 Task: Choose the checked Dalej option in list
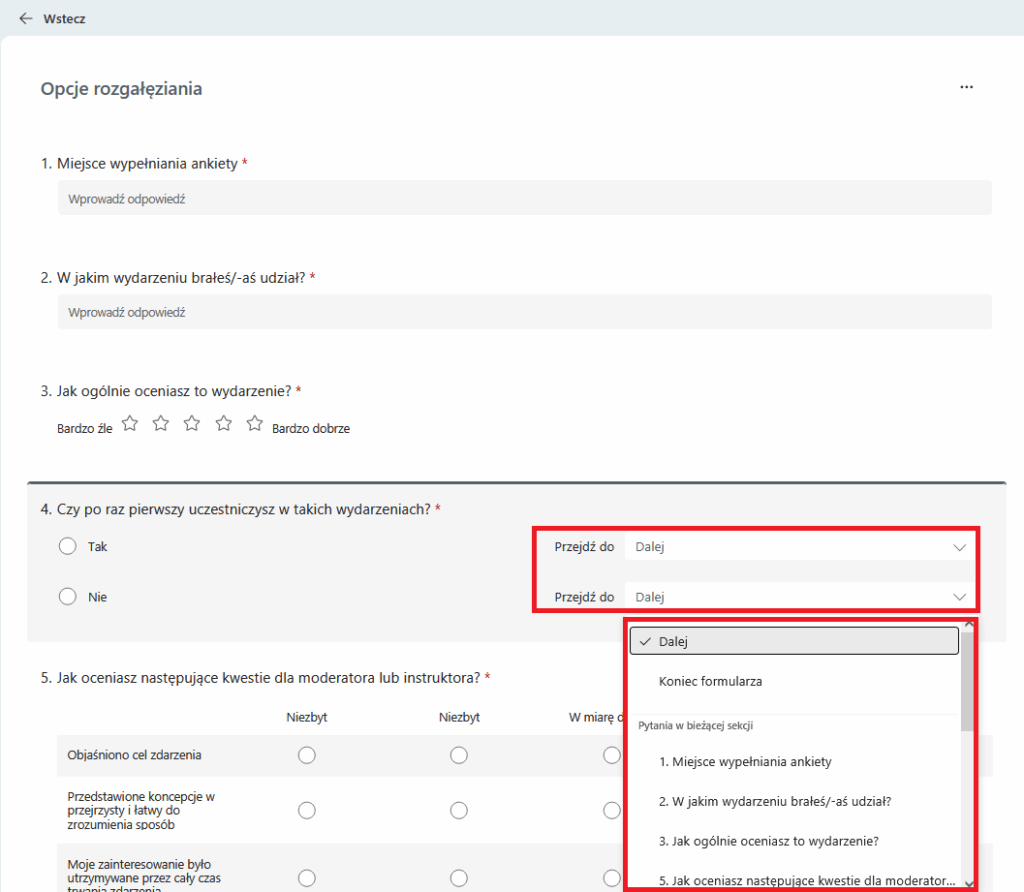coord(794,642)
